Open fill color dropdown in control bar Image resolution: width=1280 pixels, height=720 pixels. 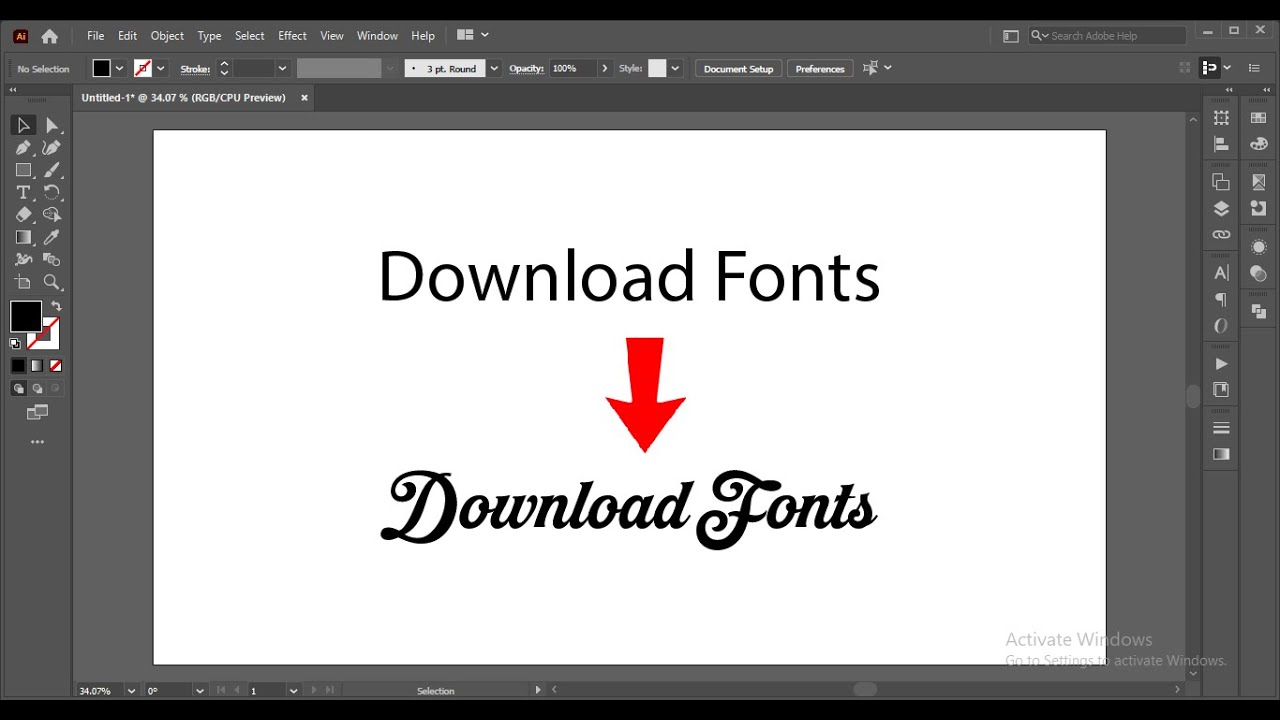point(120,69)
